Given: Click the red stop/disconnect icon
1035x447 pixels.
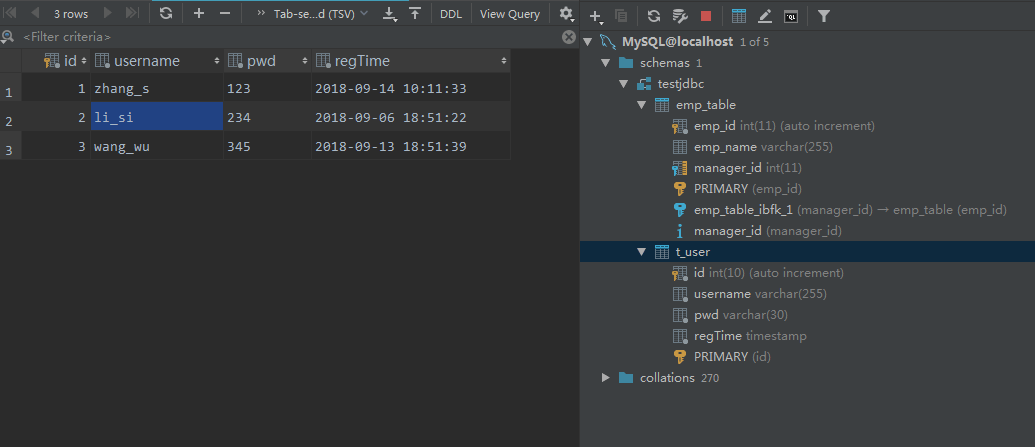Looking at the screenshot, I should [x=706, y=16].
